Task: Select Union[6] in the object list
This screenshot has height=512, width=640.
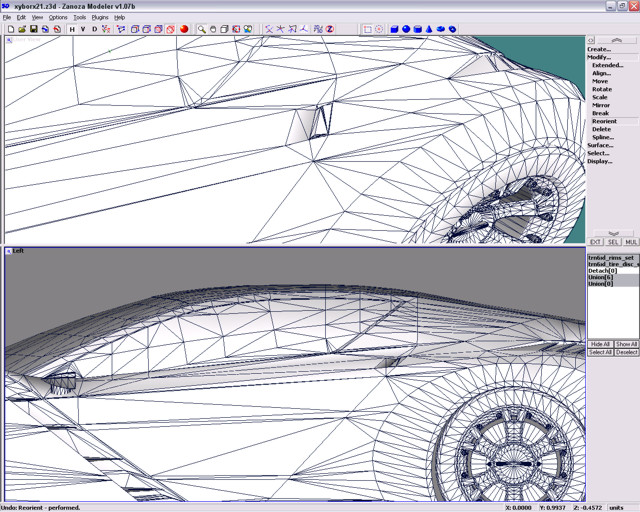Action: [x=600, y=277]
